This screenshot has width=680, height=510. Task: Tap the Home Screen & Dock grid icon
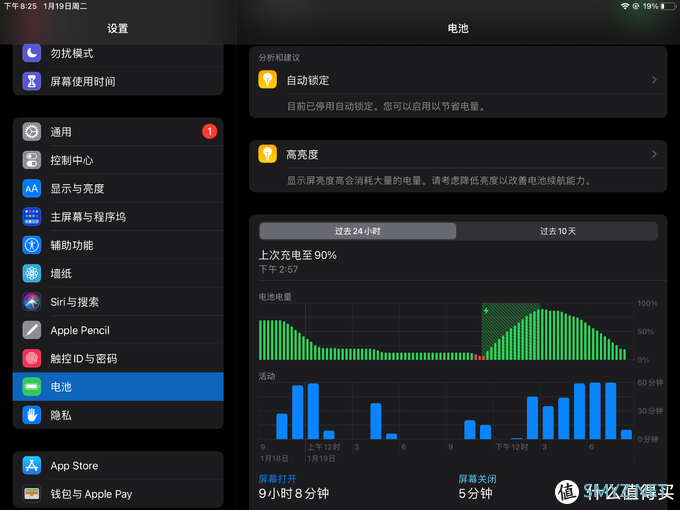point(32,216)
